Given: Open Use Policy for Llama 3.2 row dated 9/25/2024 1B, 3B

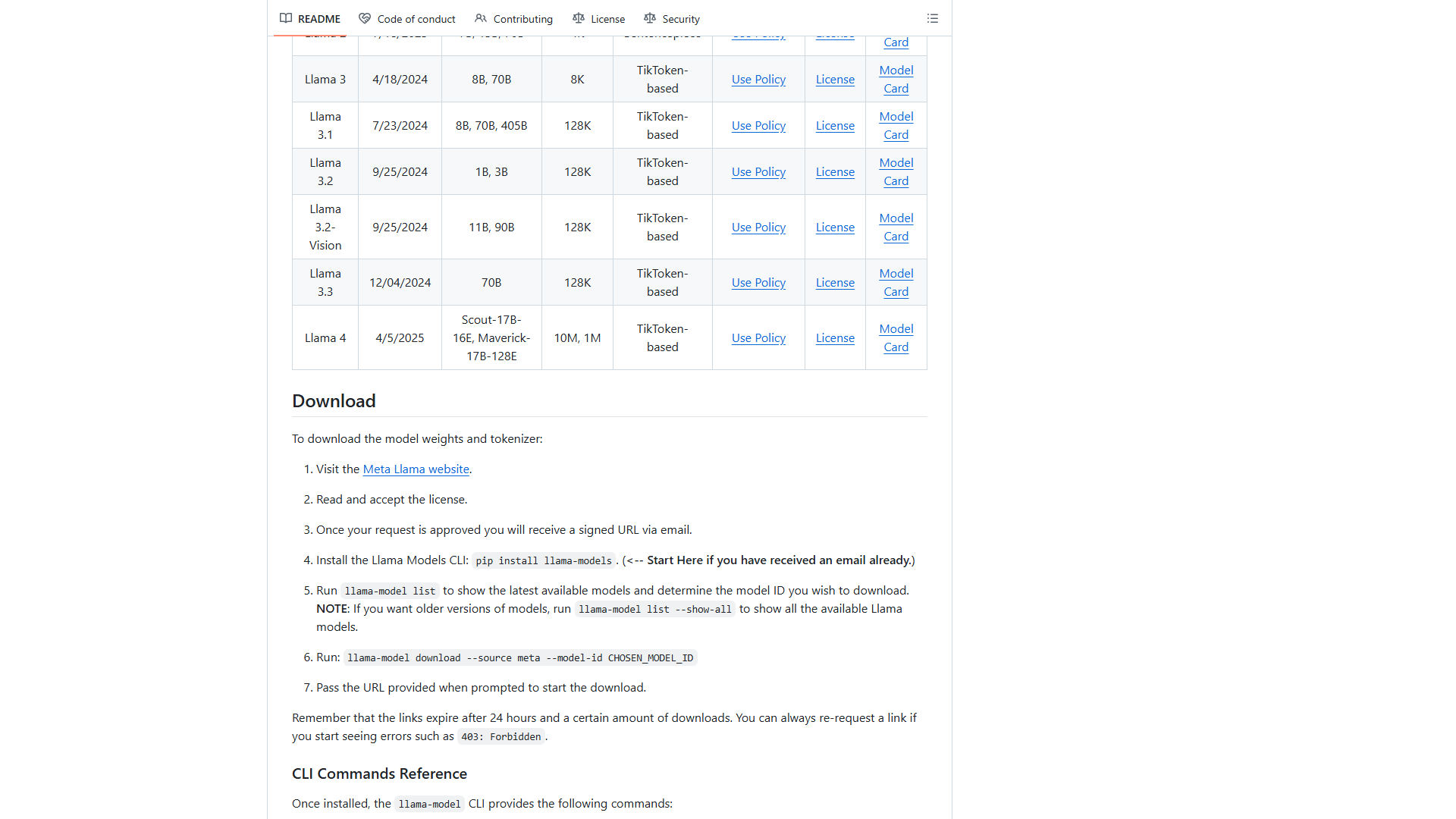Looking at the screenshot, I should coord(758,171).
